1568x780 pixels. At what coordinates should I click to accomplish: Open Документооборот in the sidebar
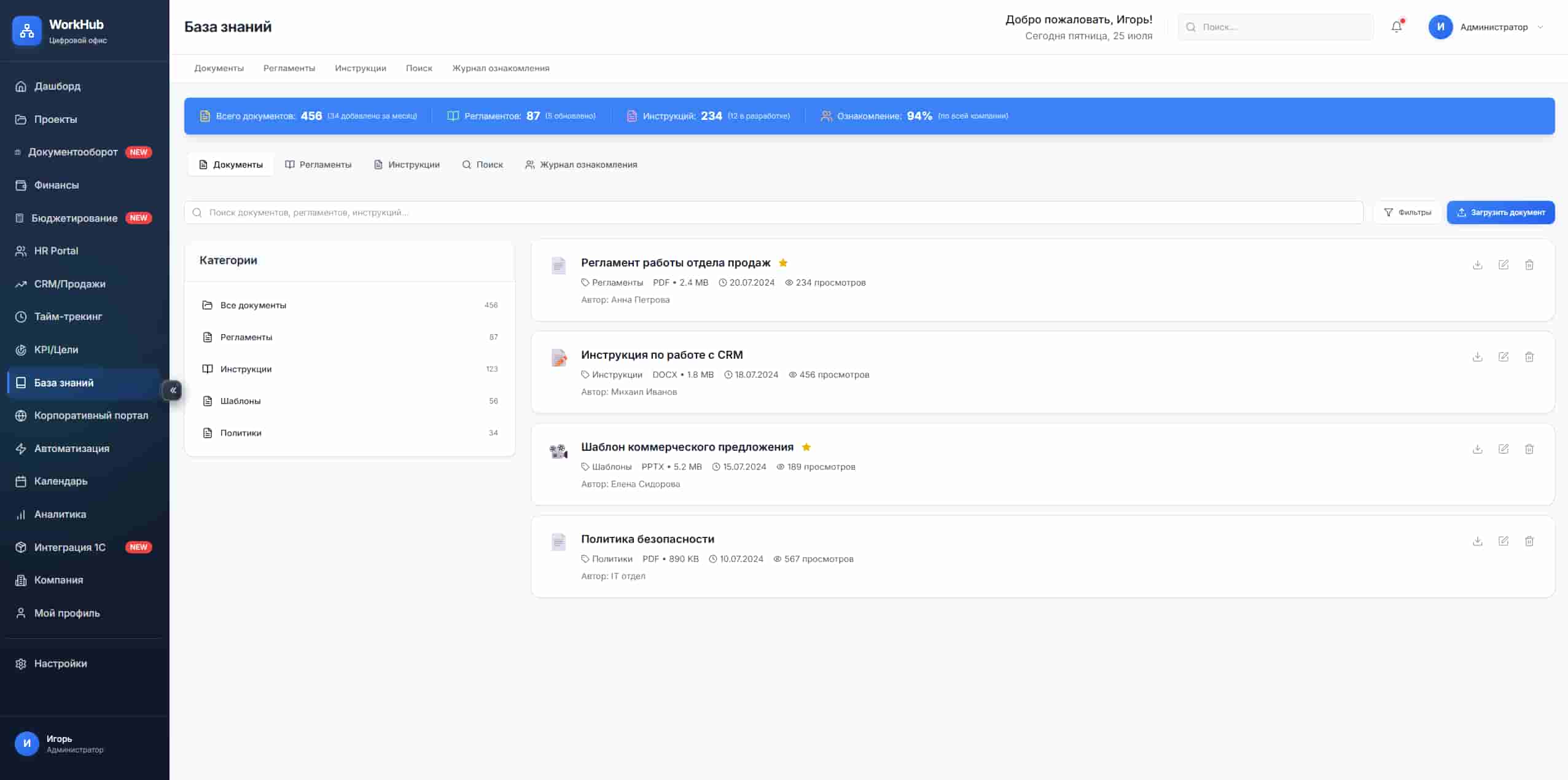coord(72,152)
